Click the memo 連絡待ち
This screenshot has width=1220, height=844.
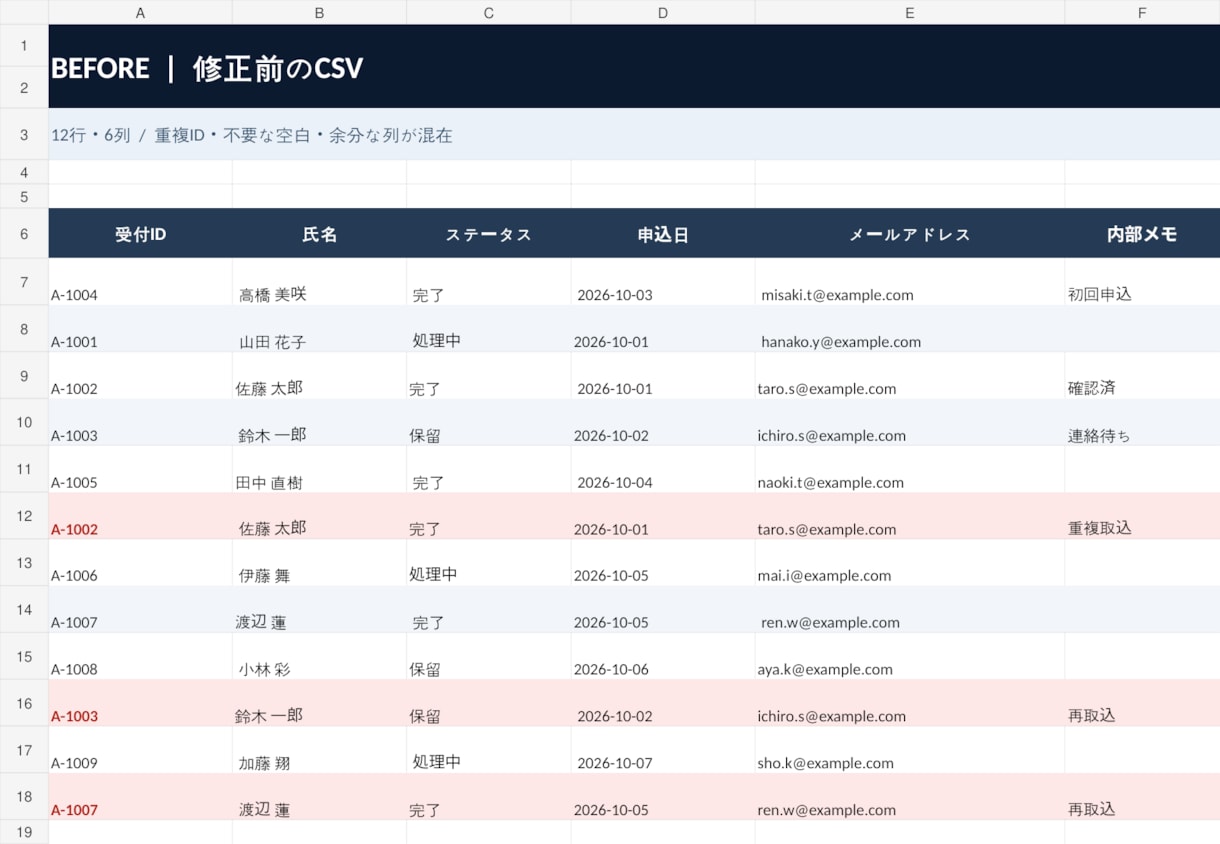pos(1100,435)
